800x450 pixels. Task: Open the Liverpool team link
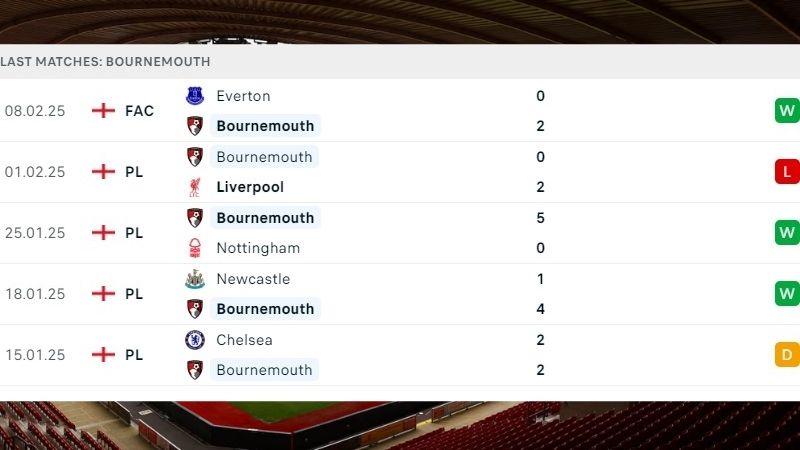pos(250,187)
